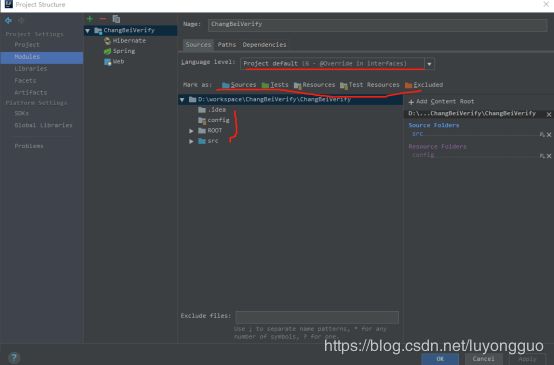This screenshot has width=554, height=365.
Task: Unmark src as source folder
Action: [x=549, y=135]
